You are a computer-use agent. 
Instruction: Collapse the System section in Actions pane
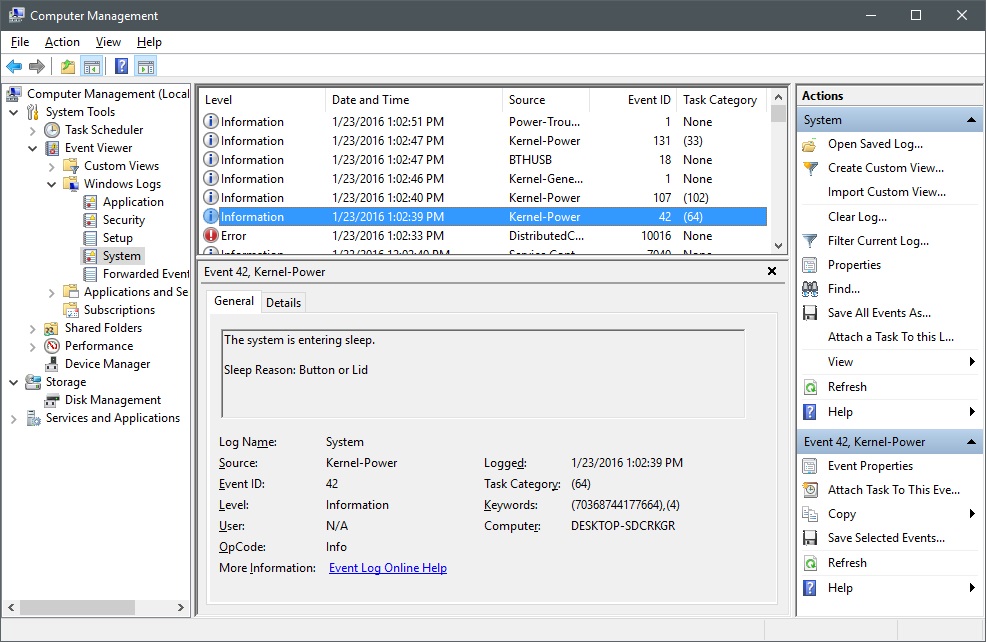pos(971,120)
